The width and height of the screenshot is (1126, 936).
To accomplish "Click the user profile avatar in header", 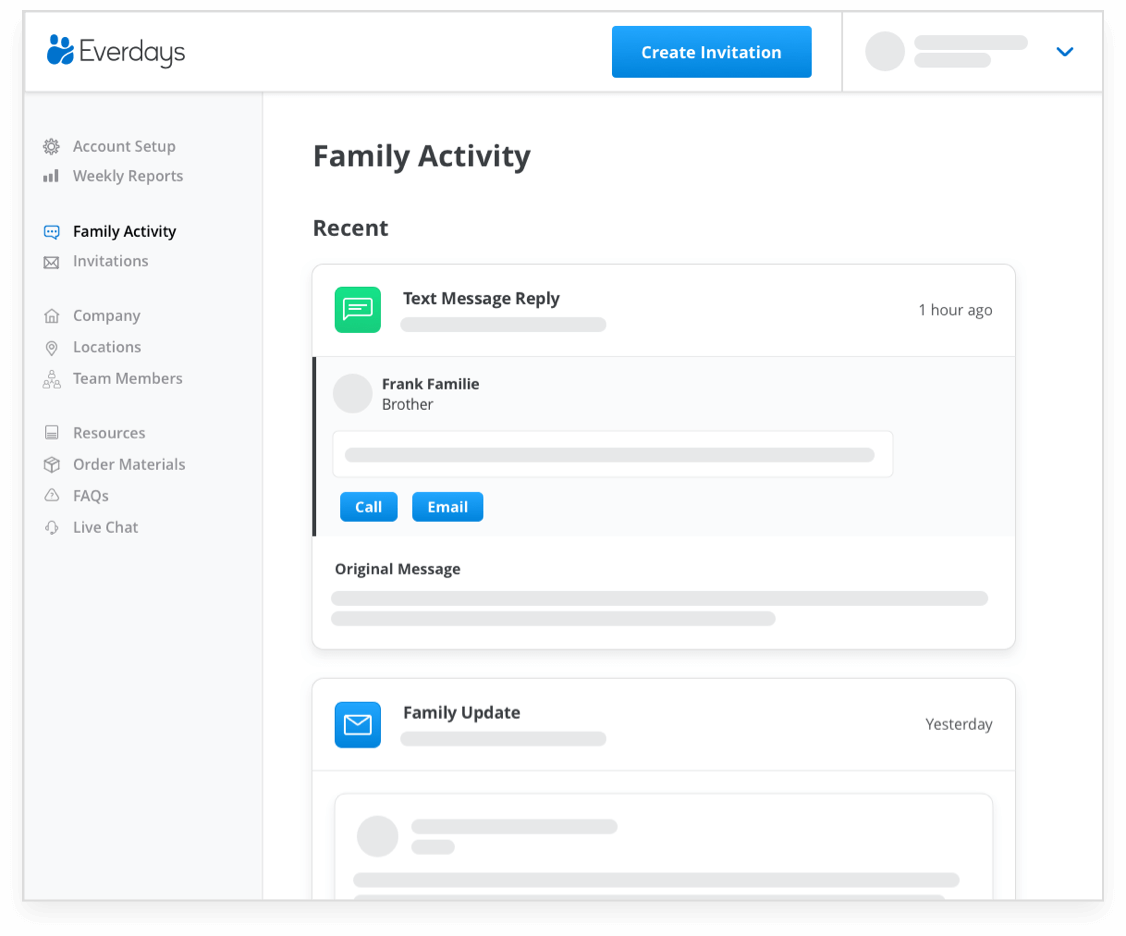I will tap(884, 52).
